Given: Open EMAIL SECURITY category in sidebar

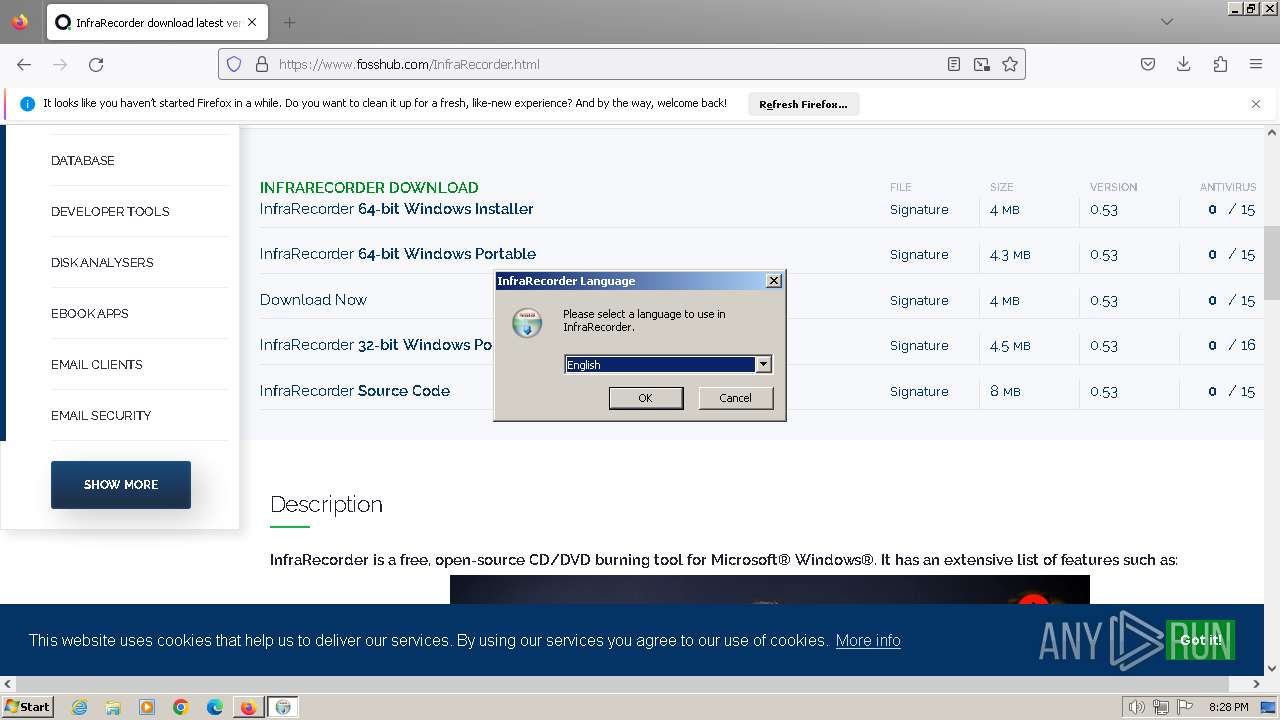Looking at the screenshot, I should click(x=101, y=416).
